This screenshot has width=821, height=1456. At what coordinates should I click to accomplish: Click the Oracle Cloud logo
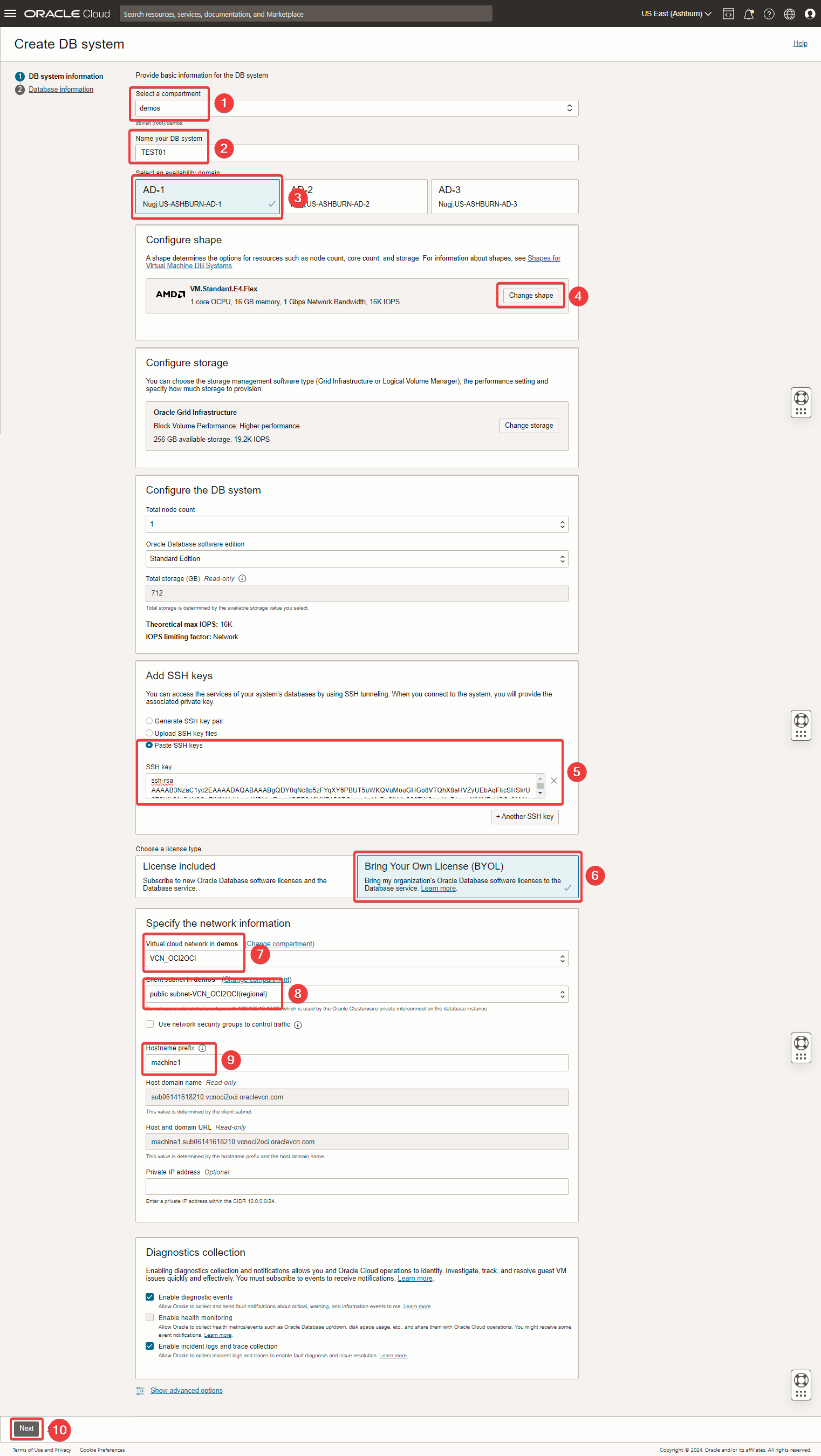67,13
